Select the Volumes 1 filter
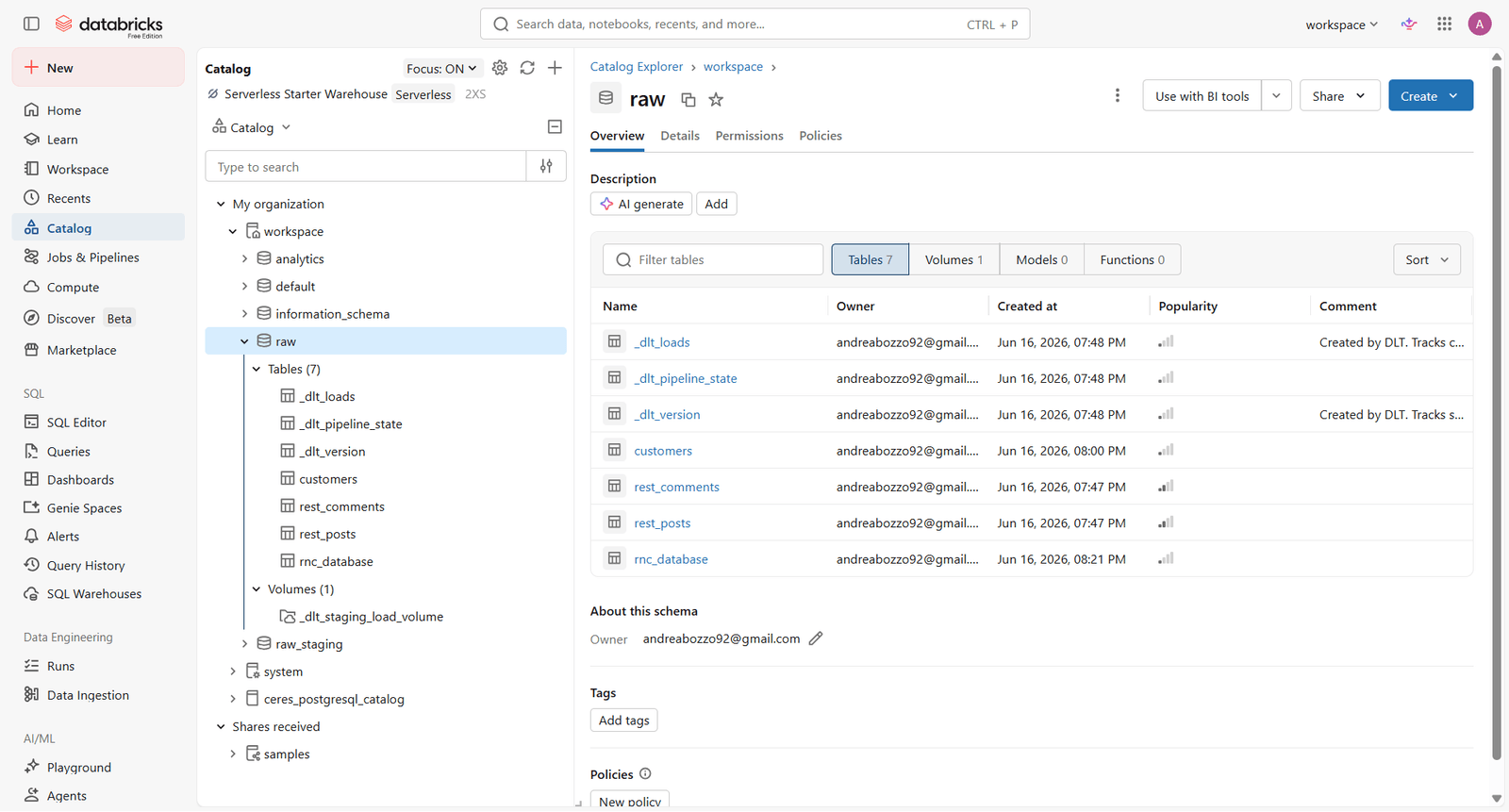1509x812 pixels. click(953, 259)
